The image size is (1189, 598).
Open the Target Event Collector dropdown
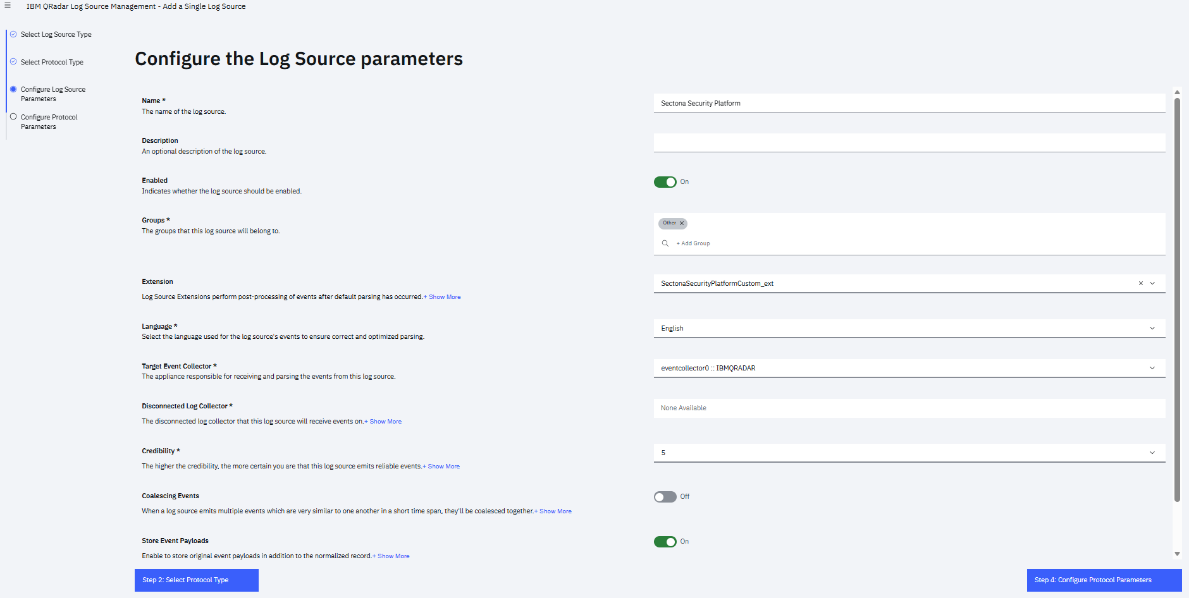pos(1152,367)
